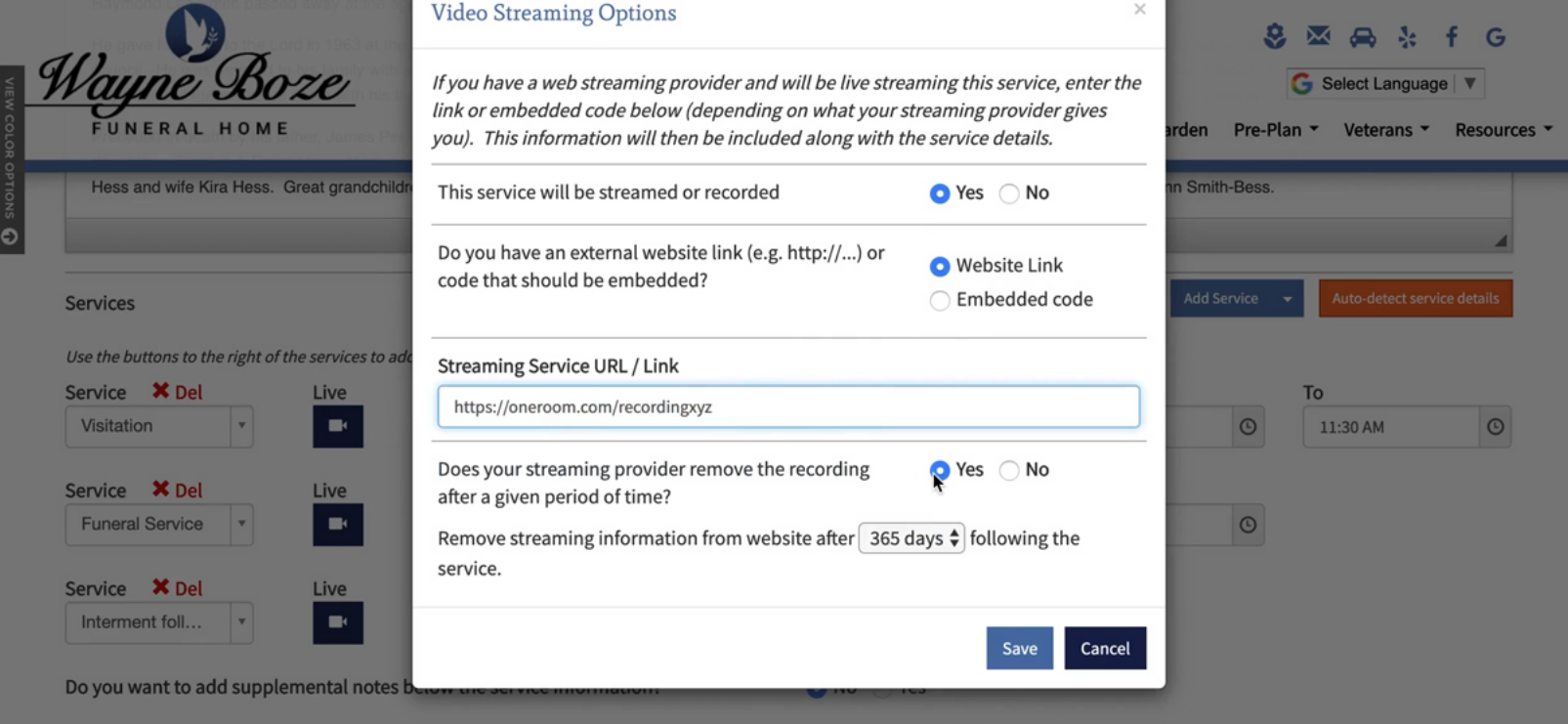Image resolution: width=1568 pixels, height=724 pixels.
Task: Select No for provider removing the recording
Action: (x=1009, y=471)
